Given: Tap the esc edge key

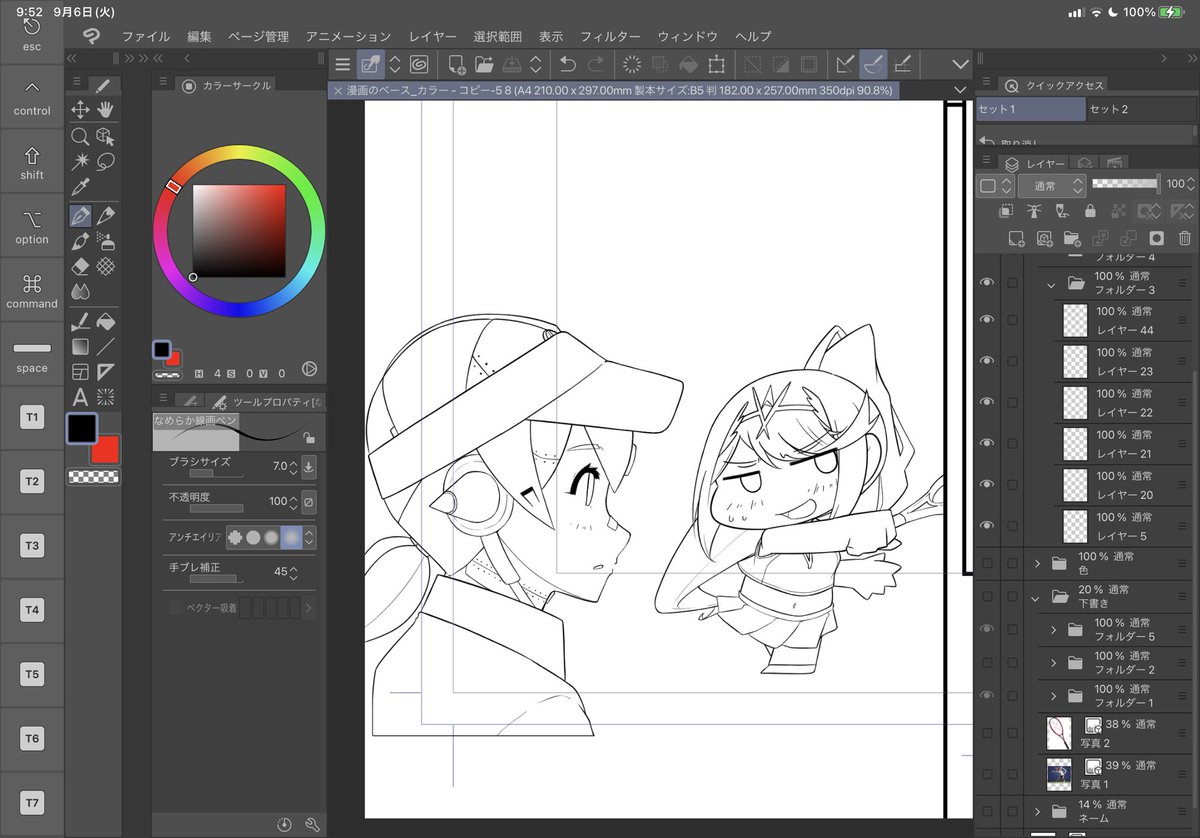Looking at the screenshot, I should tap(32, 34).
